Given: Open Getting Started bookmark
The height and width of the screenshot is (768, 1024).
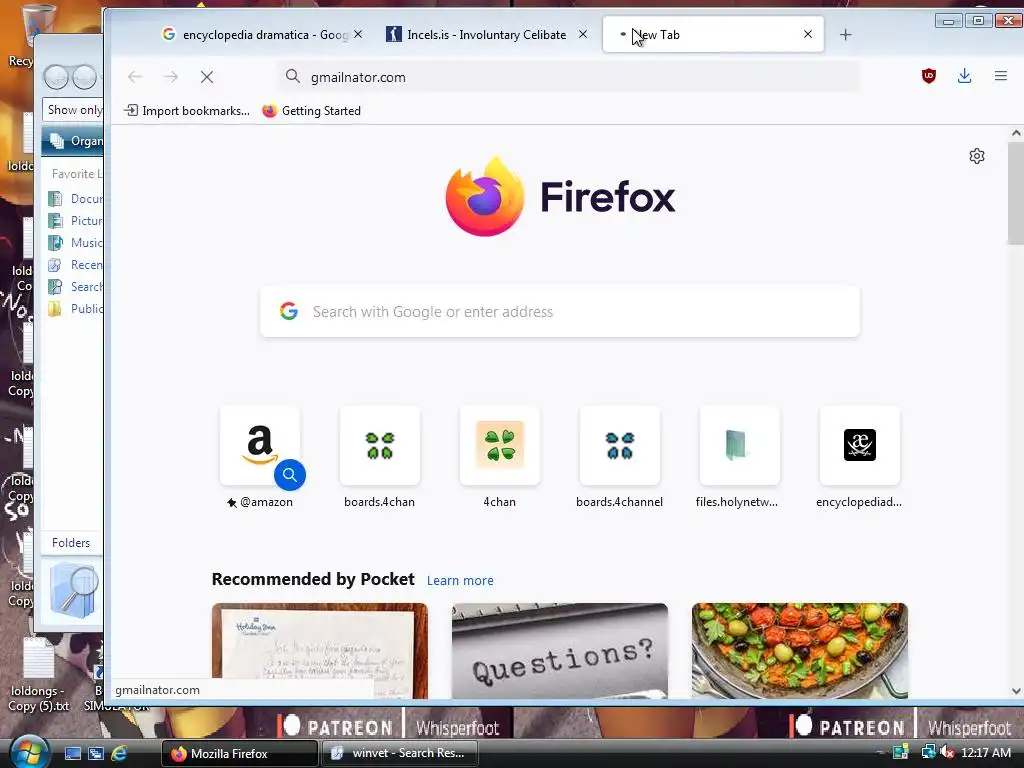Looking at the screenshot, I should (x=312, y=110).
